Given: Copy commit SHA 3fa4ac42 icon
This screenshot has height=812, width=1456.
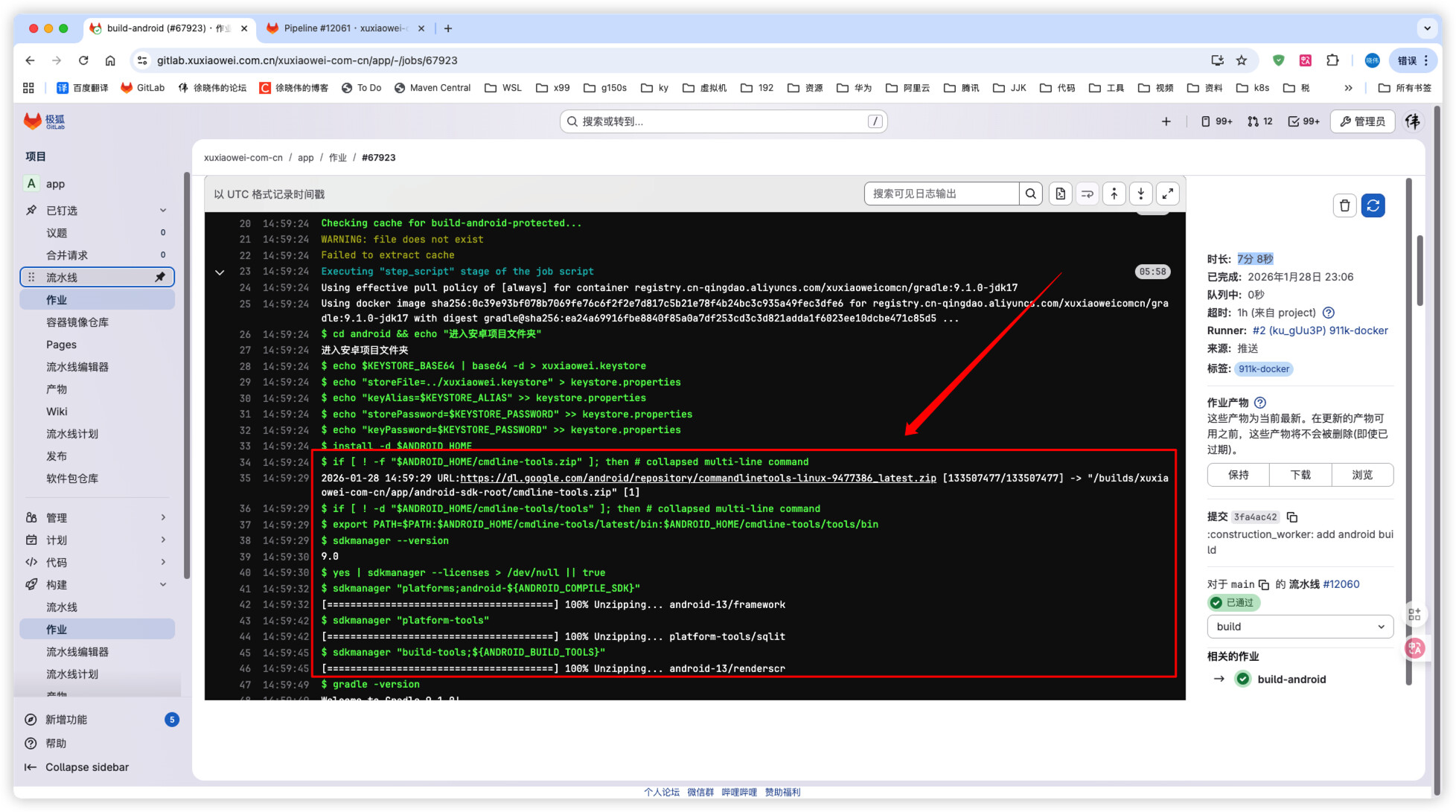Looking at the screenshot, I should click(x=1292, y=517).
